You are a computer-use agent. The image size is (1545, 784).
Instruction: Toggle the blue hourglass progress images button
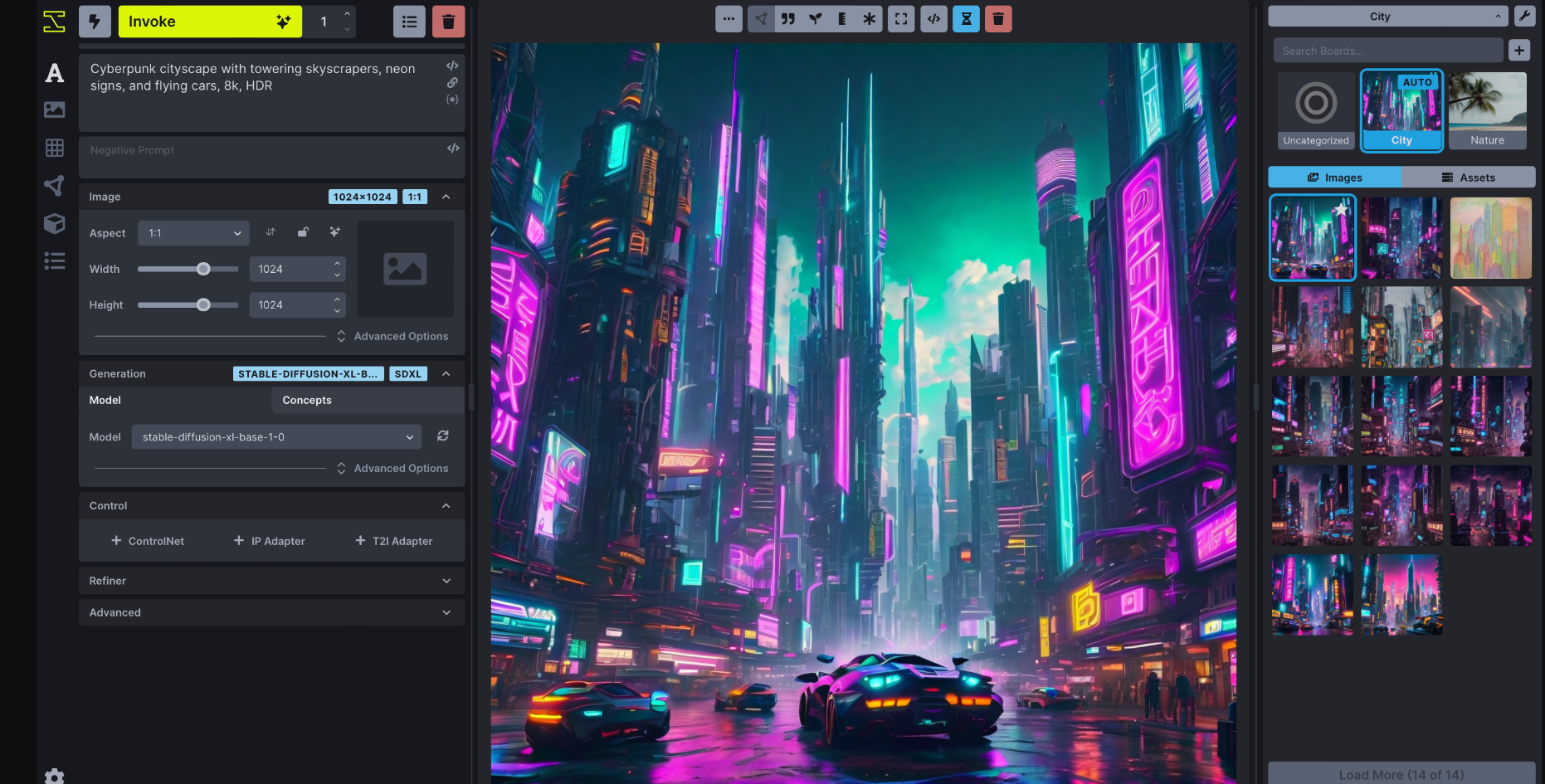[966, 19]
